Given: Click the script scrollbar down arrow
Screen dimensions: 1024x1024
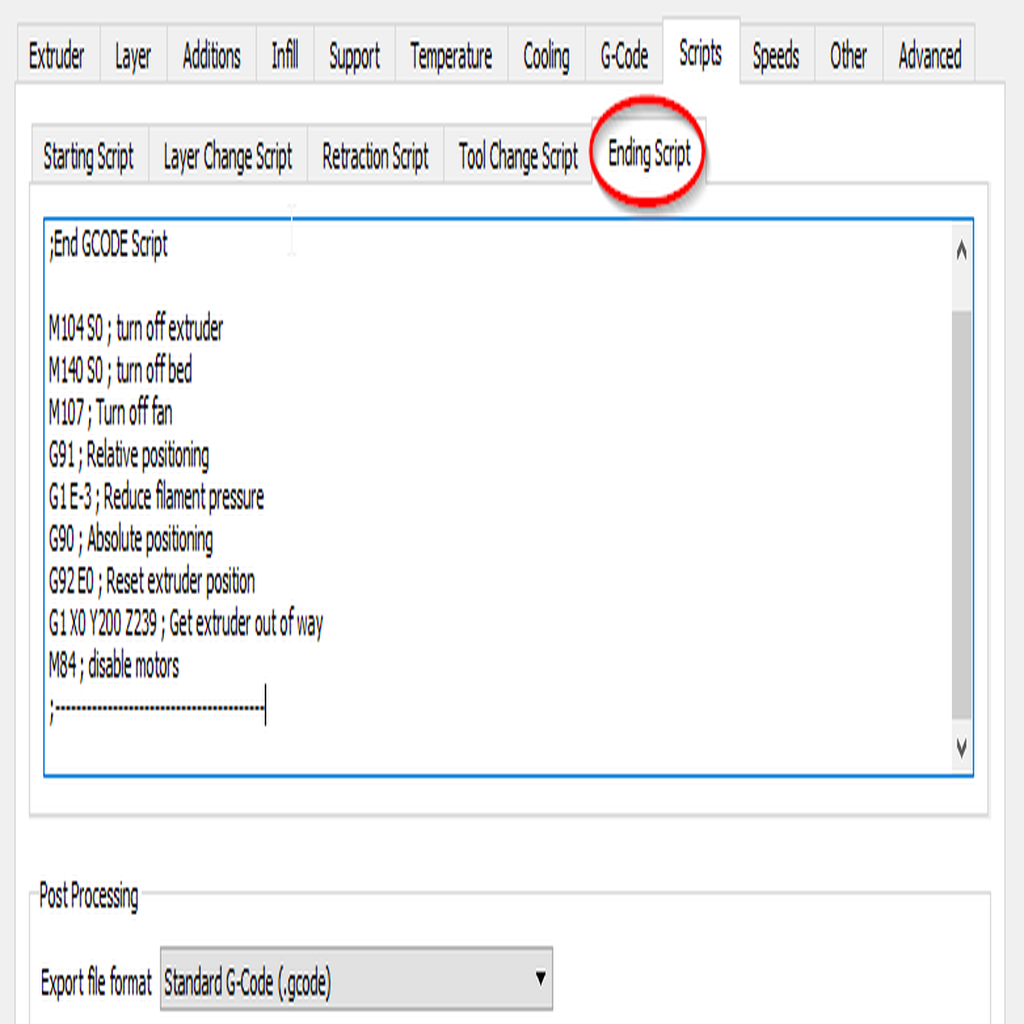Looking at the screenshot, I should point(961,747).
